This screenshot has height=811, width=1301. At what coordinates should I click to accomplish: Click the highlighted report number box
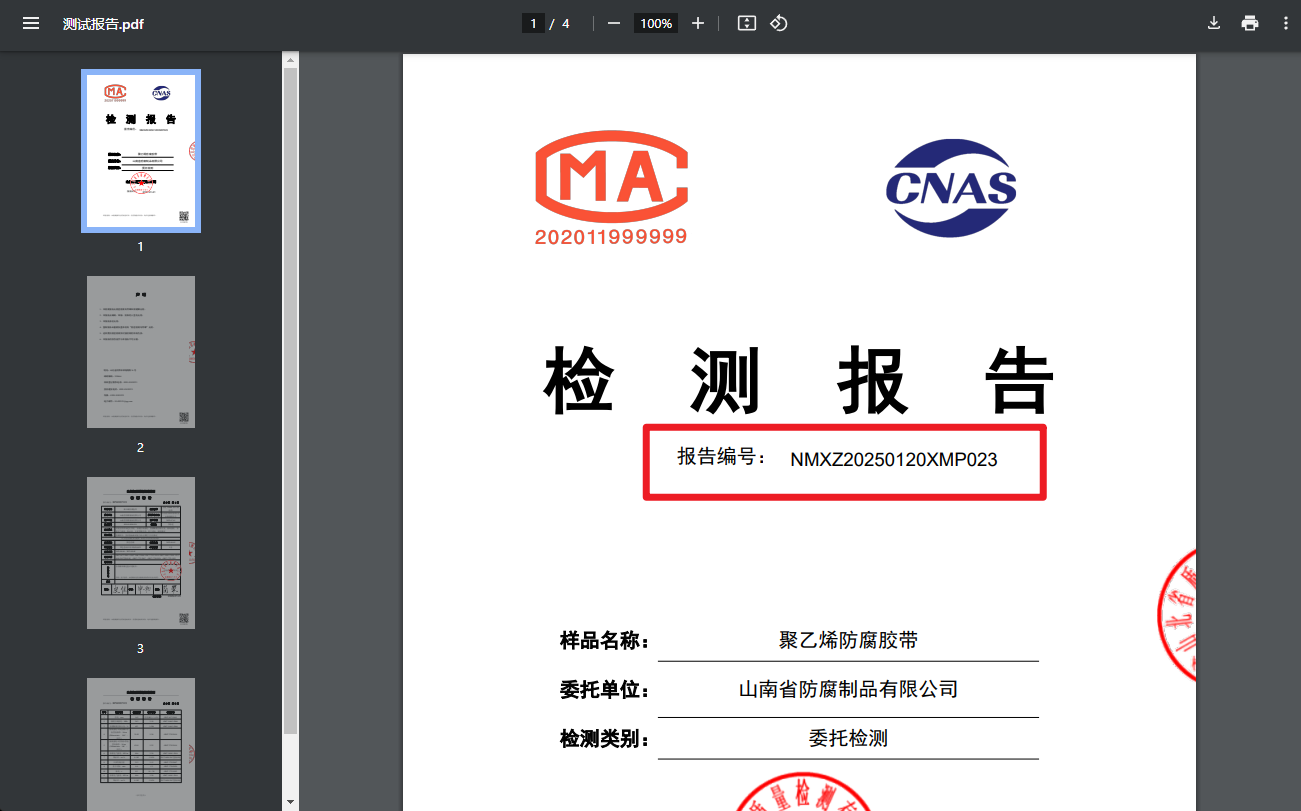point(845,462)
